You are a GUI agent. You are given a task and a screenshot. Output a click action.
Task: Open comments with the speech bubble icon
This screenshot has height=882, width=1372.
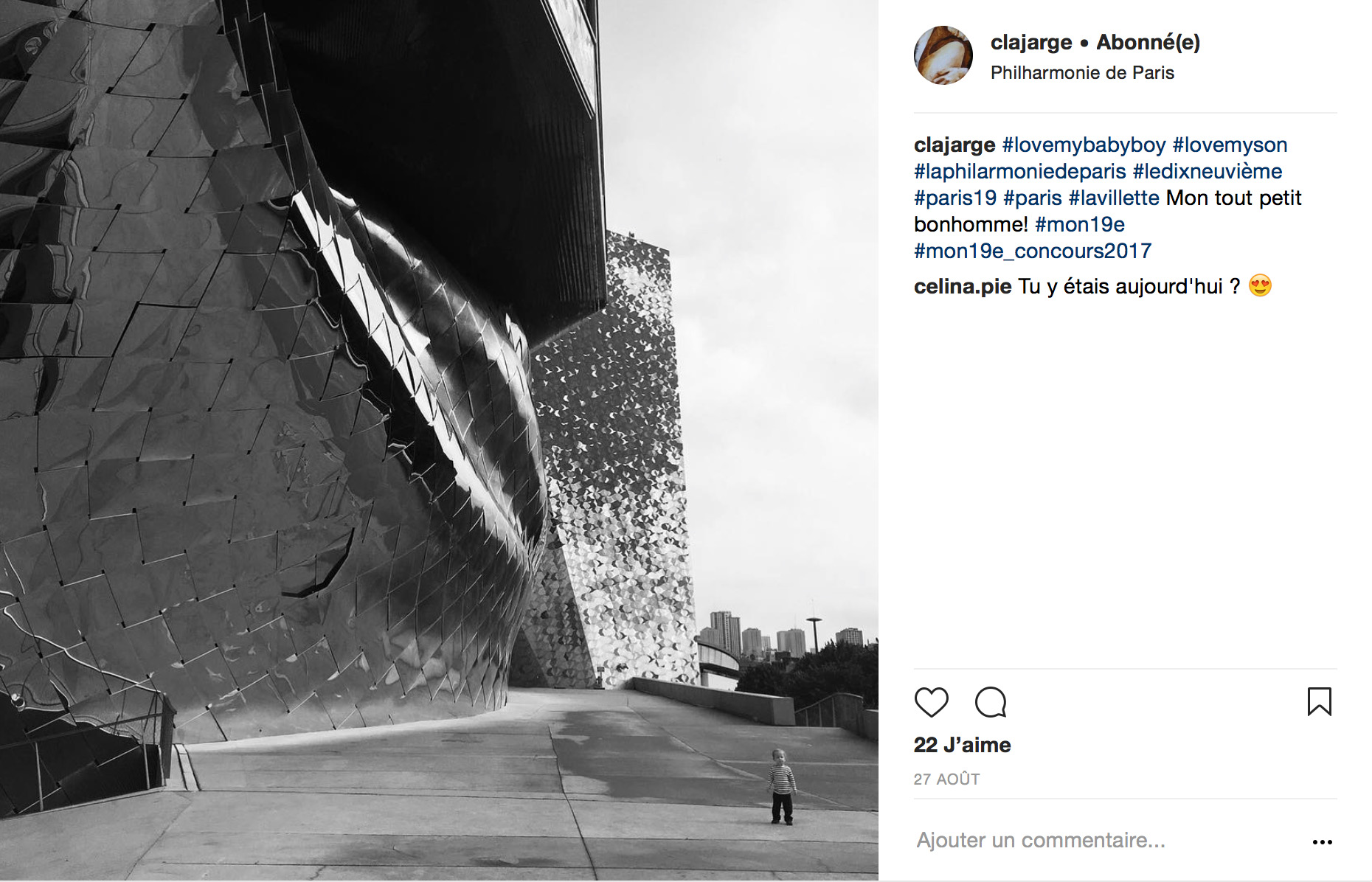point(991,702)
